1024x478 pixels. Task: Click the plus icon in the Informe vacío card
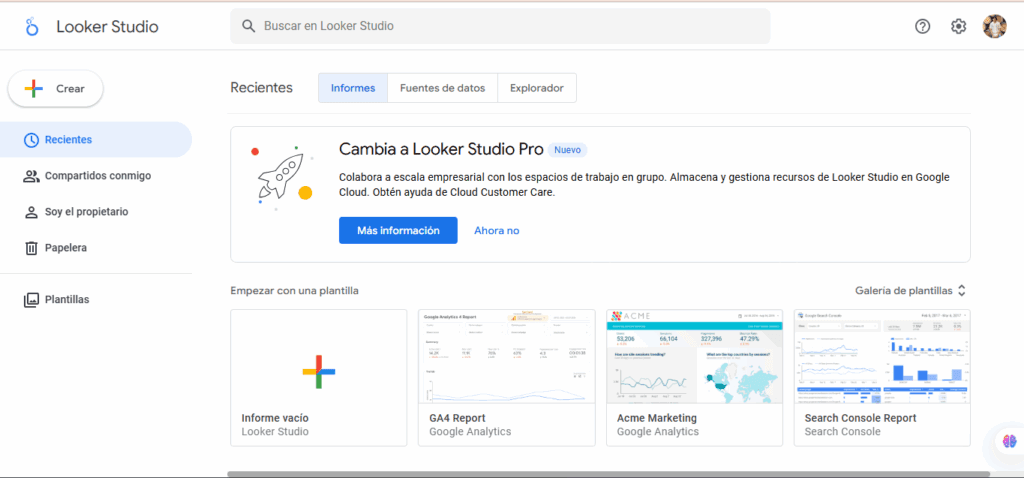(x=319, y=372)
